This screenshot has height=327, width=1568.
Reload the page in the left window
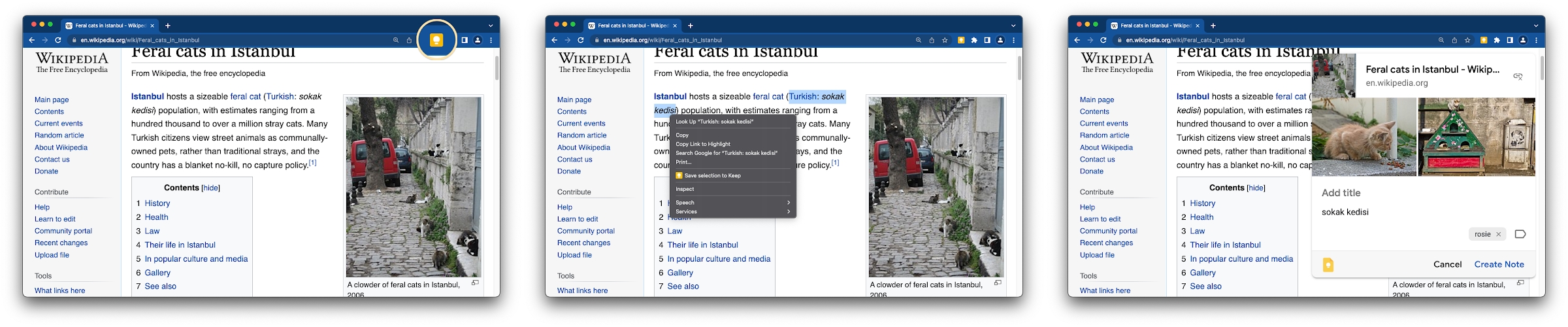58,40
